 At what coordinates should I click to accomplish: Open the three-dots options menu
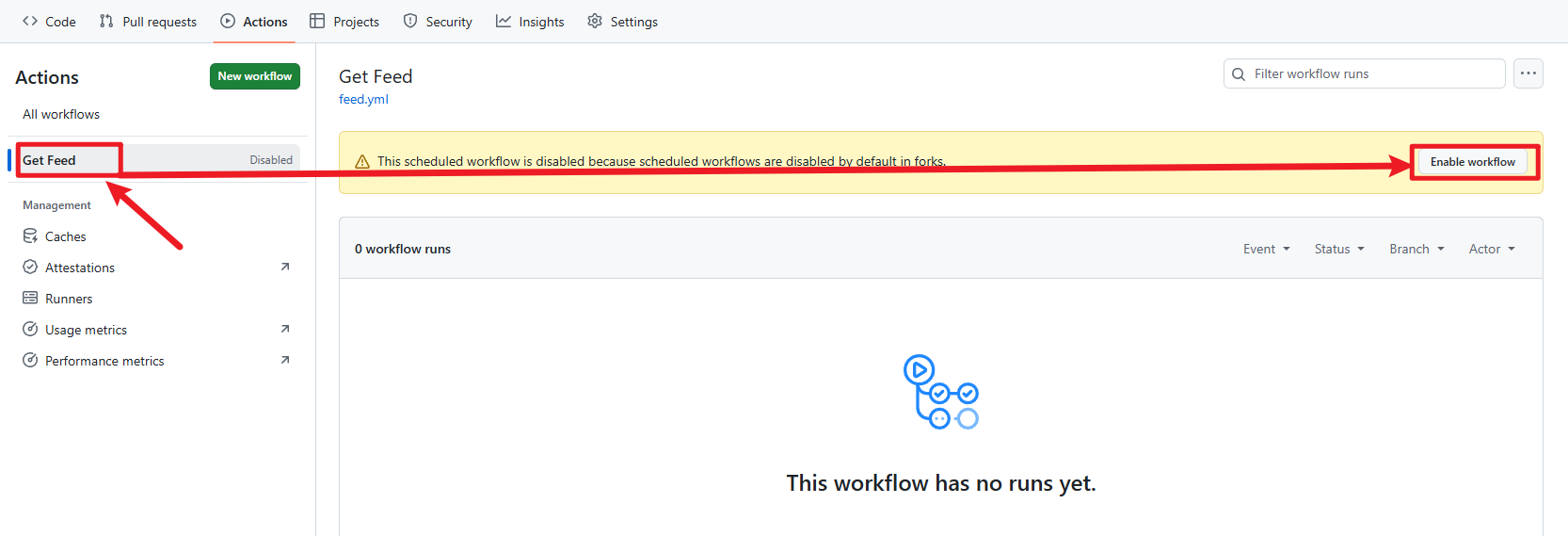click(1528, 73)
